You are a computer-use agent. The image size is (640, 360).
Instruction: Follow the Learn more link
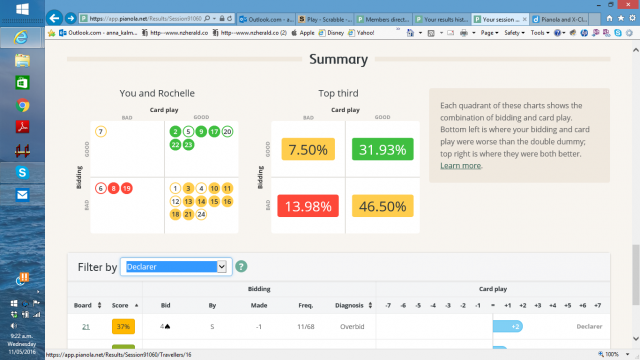(460, 166)
